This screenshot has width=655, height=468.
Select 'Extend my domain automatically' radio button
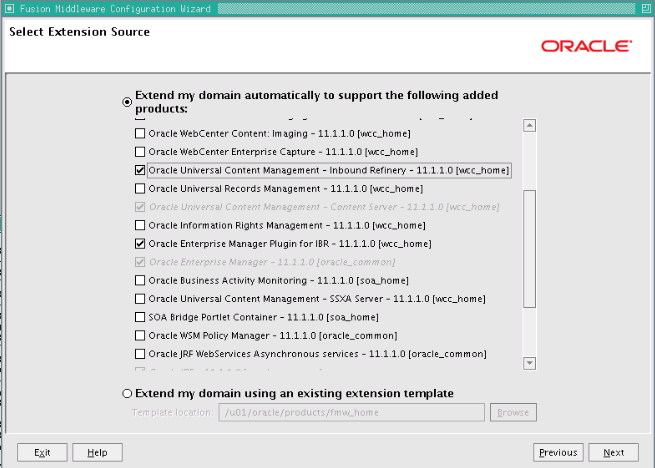127,102
